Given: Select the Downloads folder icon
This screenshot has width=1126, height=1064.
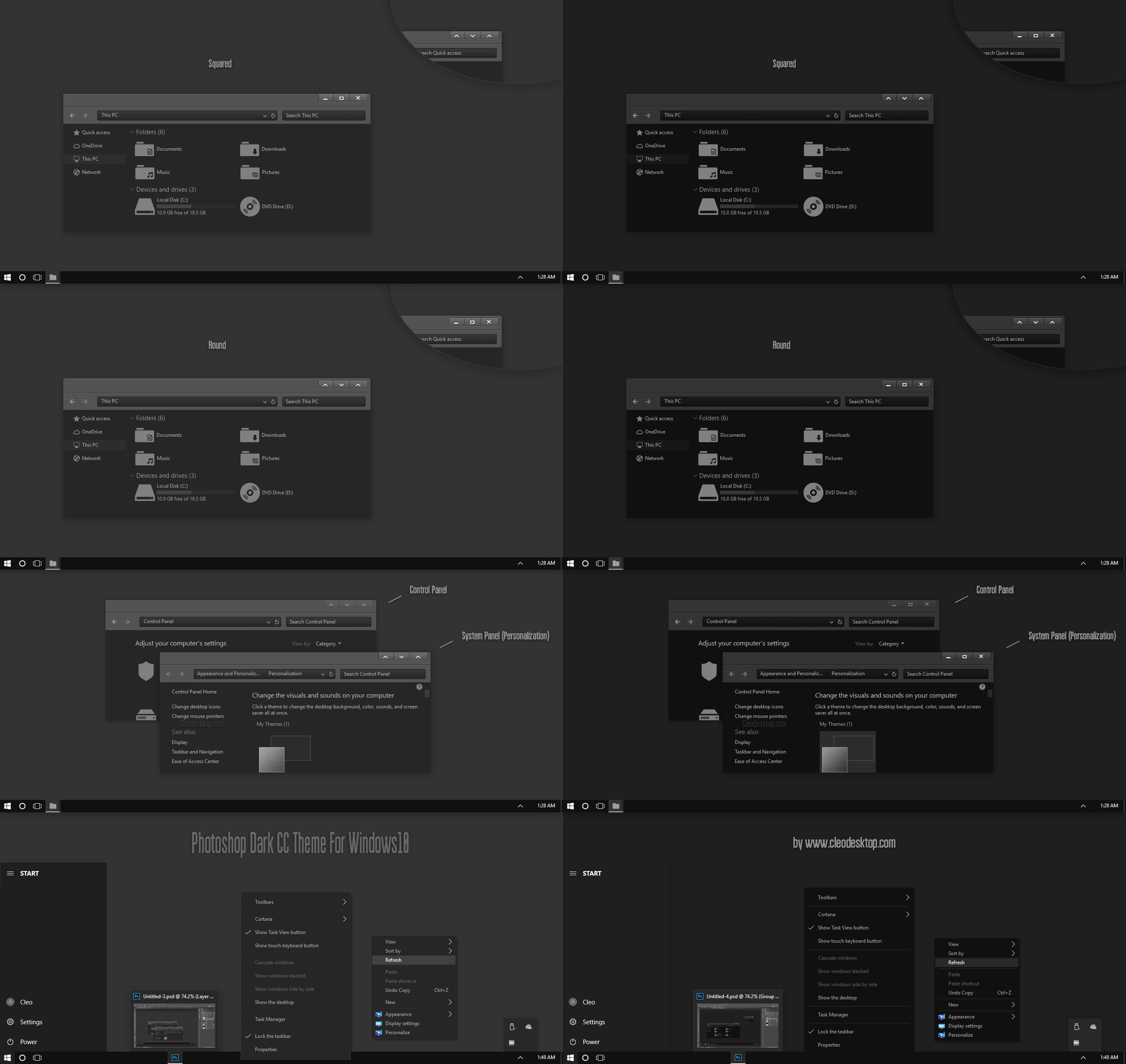Looking at the screenshot, I should (248, 148).
